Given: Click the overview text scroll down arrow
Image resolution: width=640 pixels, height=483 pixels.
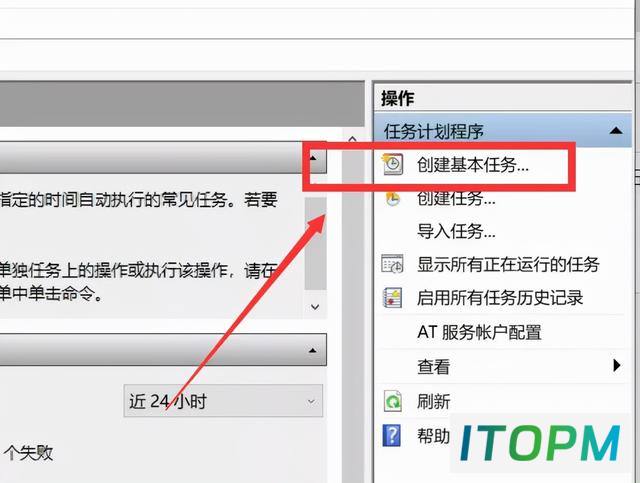Looking at the screenshot, I should tap(315, 307).
